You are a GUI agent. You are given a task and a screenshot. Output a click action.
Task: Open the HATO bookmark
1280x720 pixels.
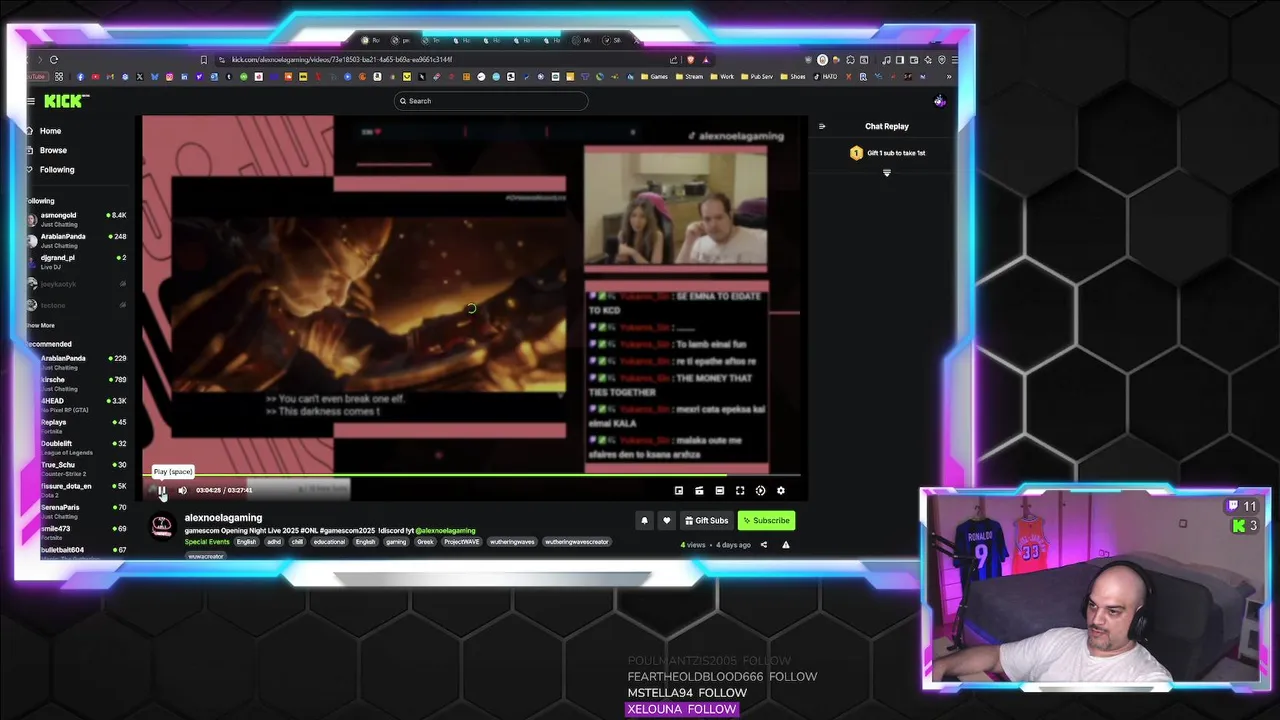point(825,77)
